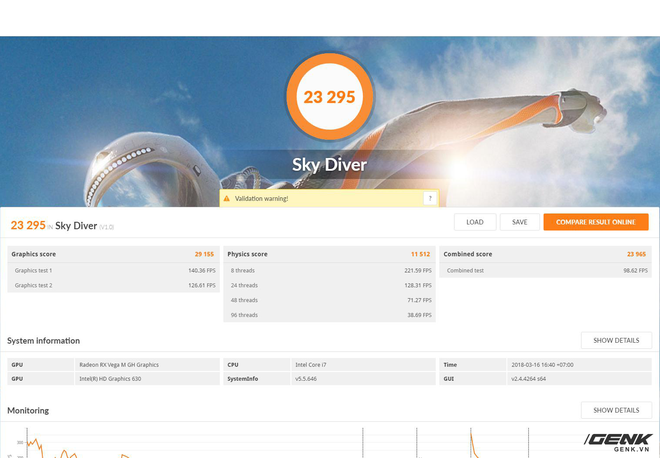Image resolution: width=660 pixels, height=458 pixels.
Task: Click the validation warning triangle icon
Action: click(226, 198)
